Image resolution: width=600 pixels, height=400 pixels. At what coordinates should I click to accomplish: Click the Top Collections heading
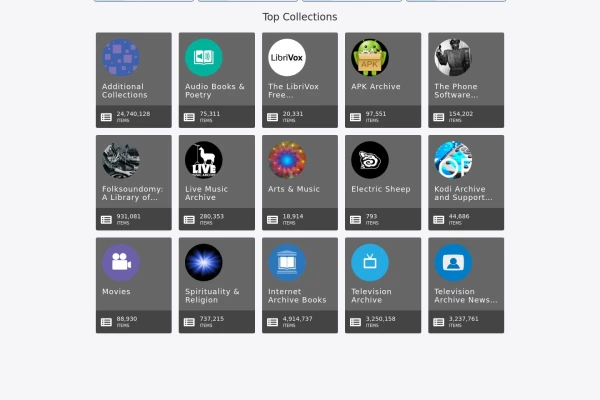pos(300,17)
